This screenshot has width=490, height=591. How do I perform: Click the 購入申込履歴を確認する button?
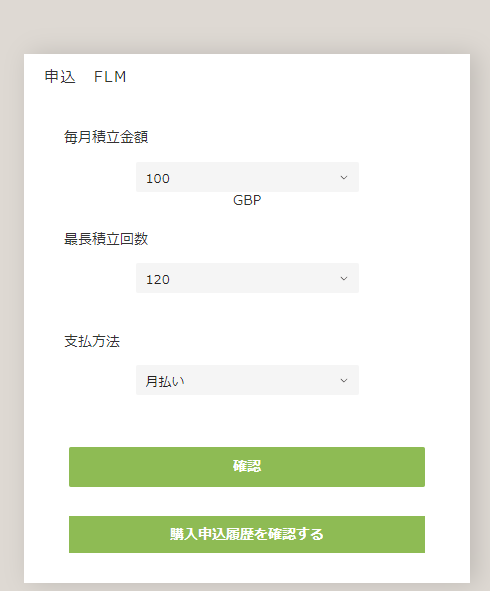[x=247, y=534]
